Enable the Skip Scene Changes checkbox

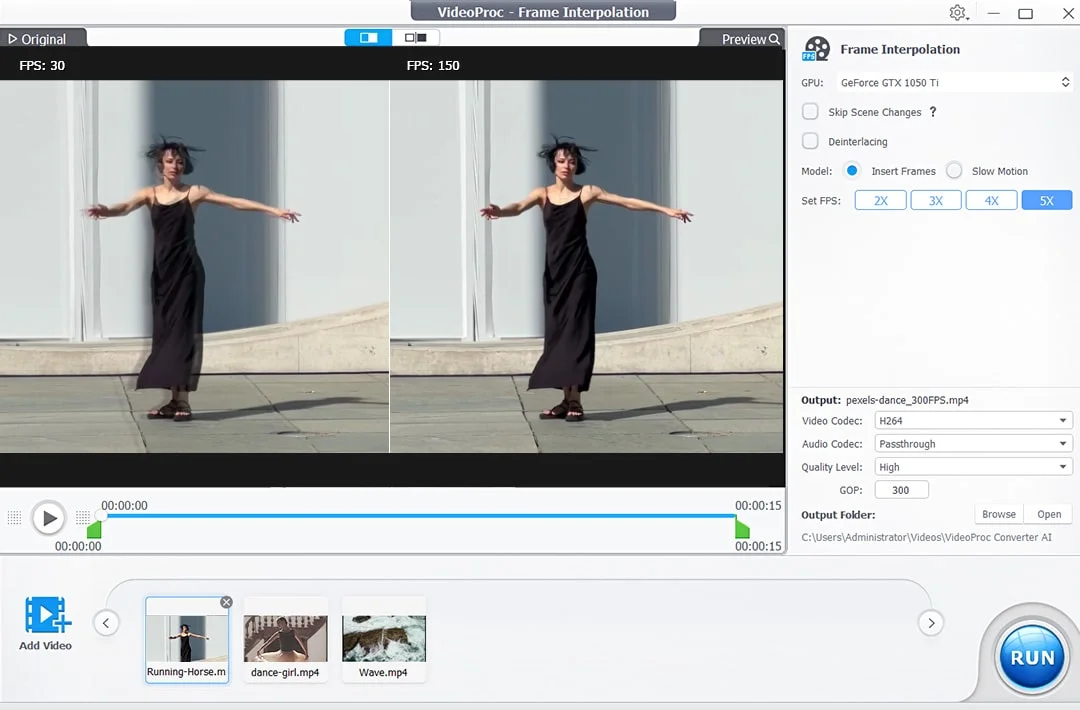tap(810, 112)
